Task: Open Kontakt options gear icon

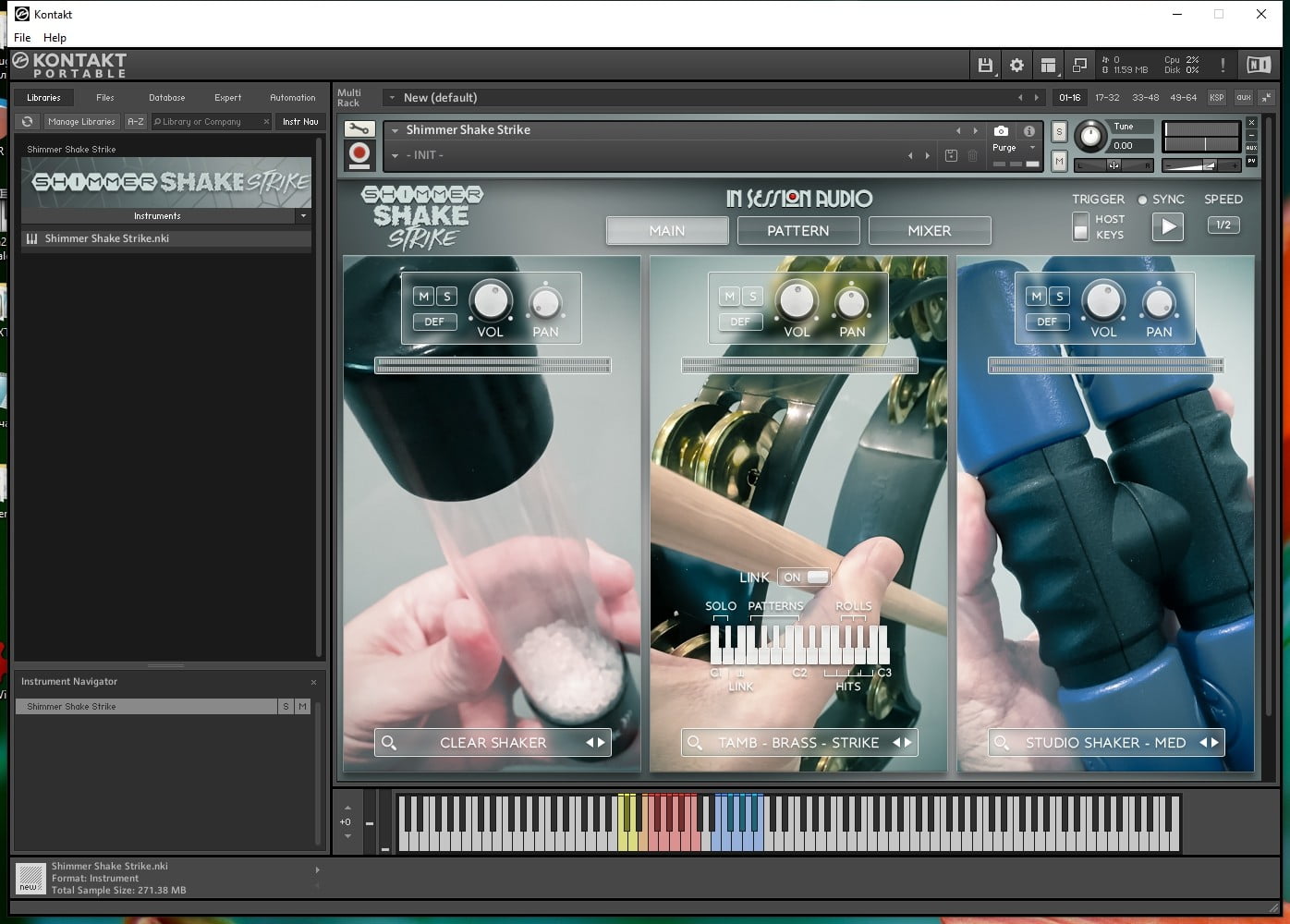Action: [1016, 65]
